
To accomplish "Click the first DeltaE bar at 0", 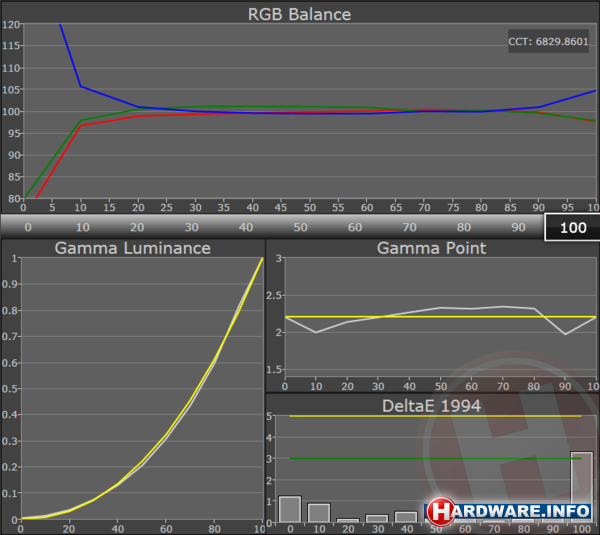I will tap(289, 509).
